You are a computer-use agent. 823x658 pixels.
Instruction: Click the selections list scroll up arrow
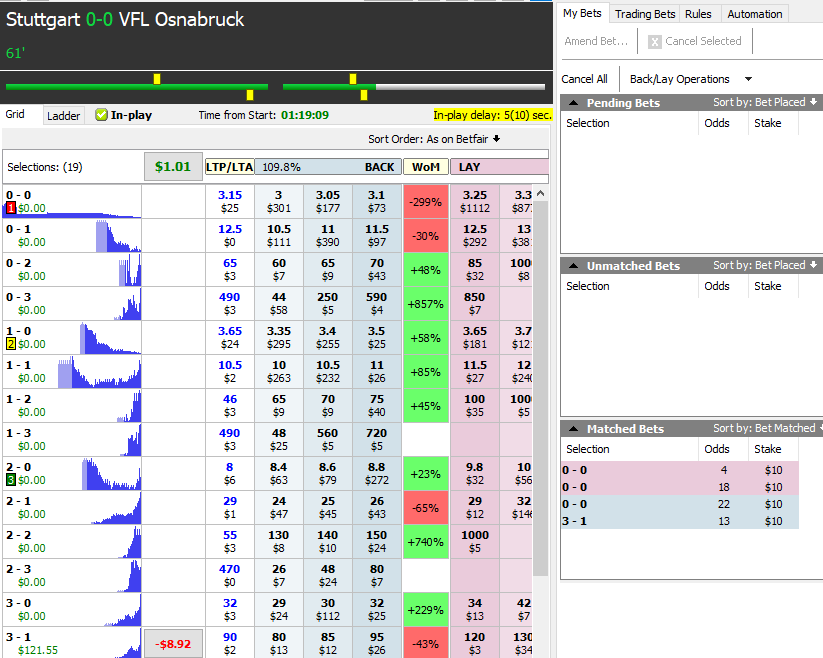[x=541, y=194]
